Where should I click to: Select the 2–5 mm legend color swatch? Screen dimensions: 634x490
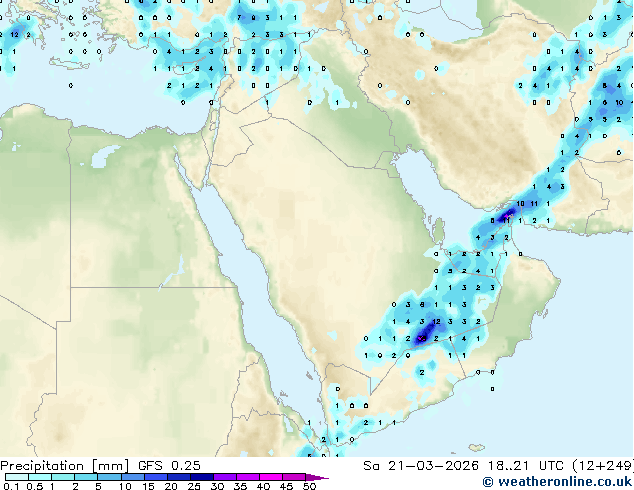[x=86, y=477]
